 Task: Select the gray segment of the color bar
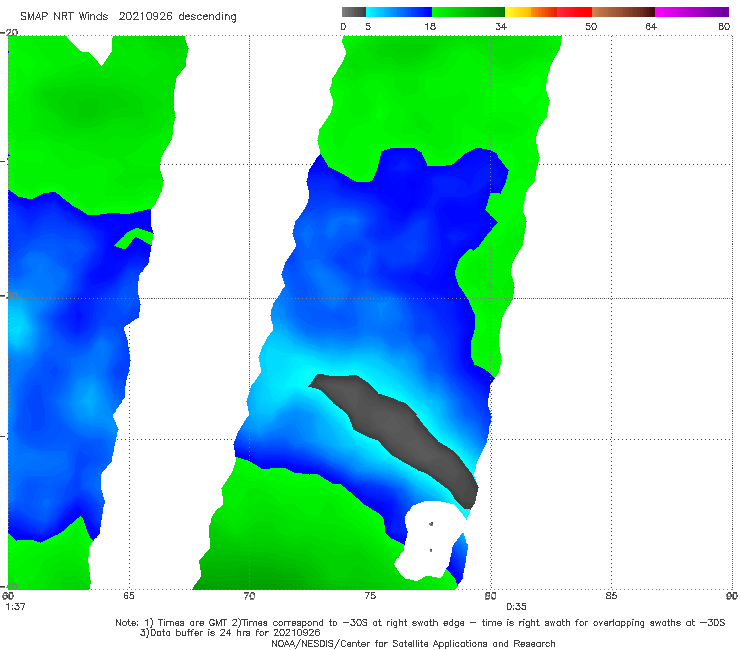tap(354, 12)
